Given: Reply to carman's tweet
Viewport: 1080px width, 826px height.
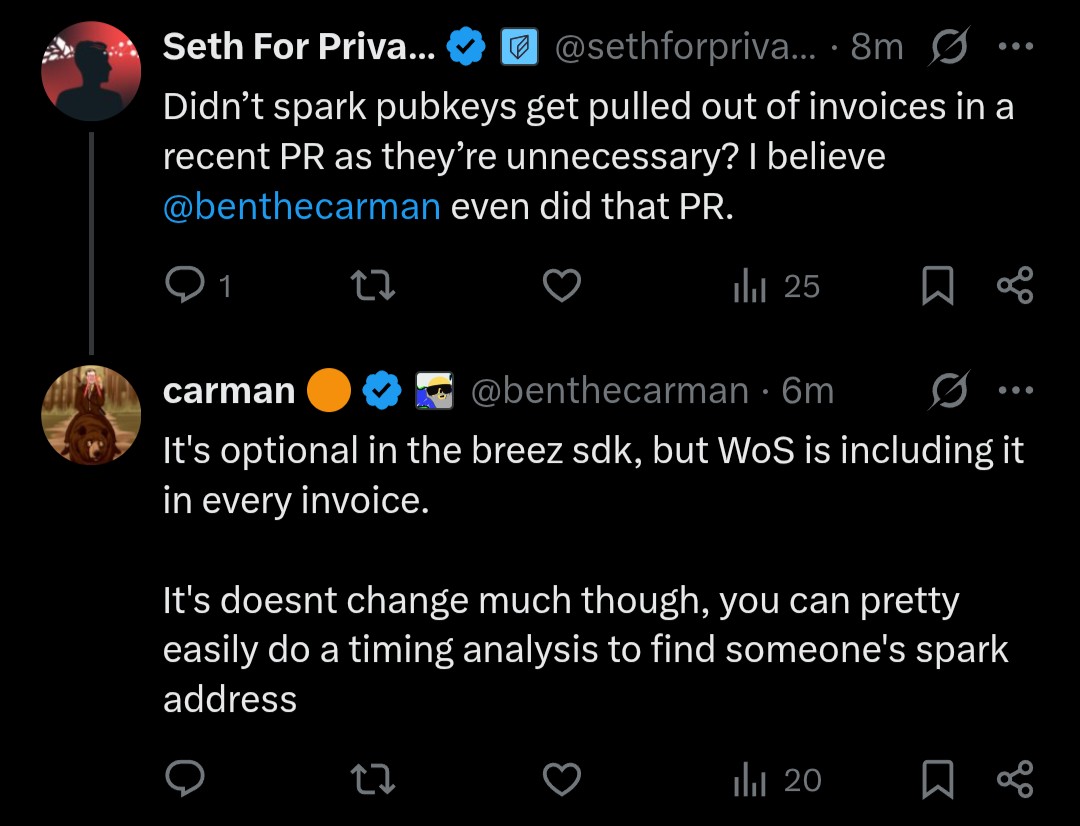Looking at the screenshot, I should (184, 779).
